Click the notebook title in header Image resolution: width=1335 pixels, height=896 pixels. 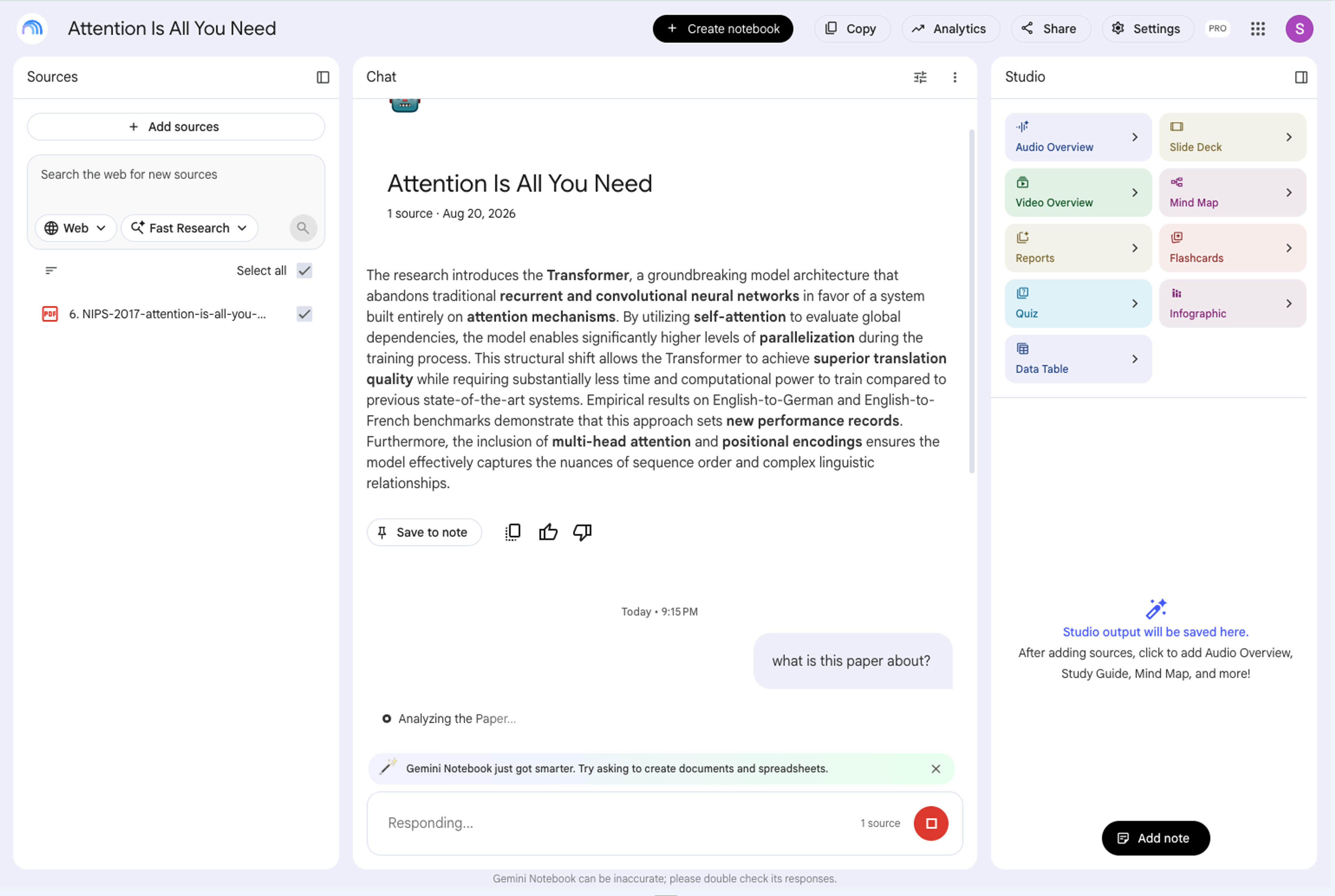point(172,28)
